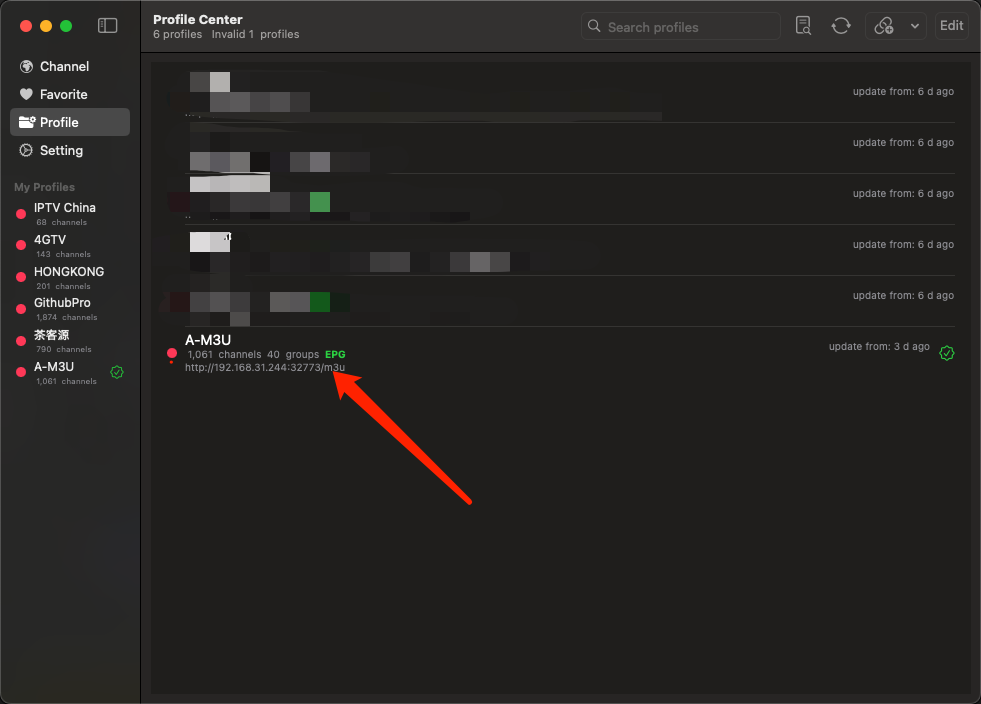Click the red status dot of A-M3U entry
This screenshot has height=704, width=981.
172,353
